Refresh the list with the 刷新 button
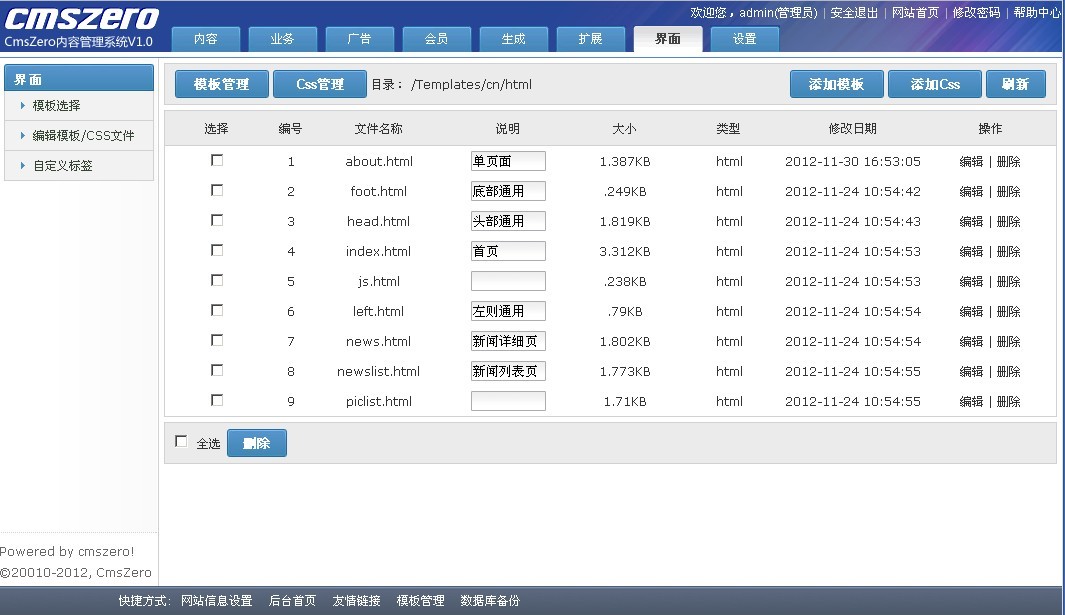Screen dimensions: 1065x615 [x=1015, y=84]
